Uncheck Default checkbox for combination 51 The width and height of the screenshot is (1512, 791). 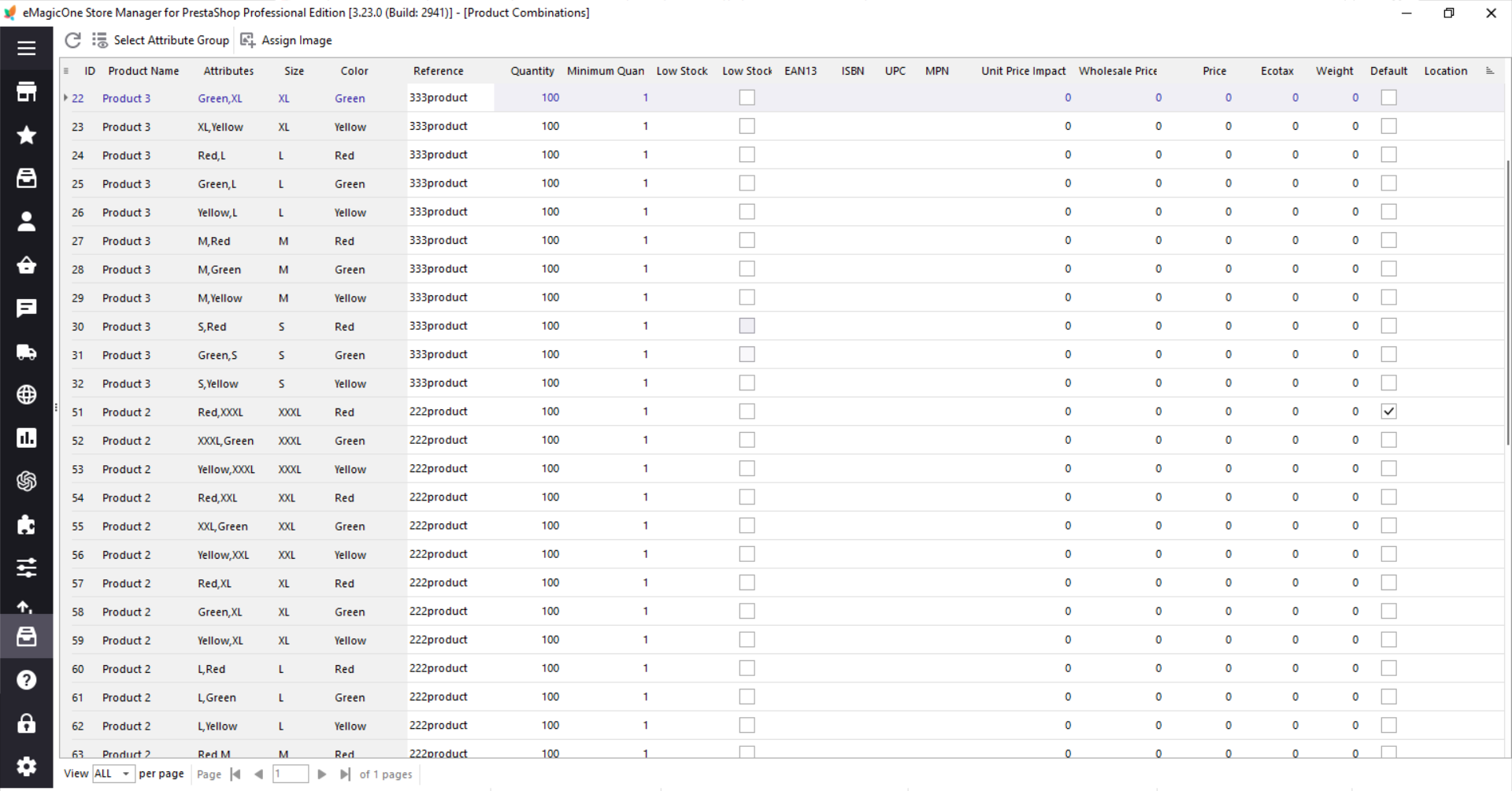[x=1388, y=412]
